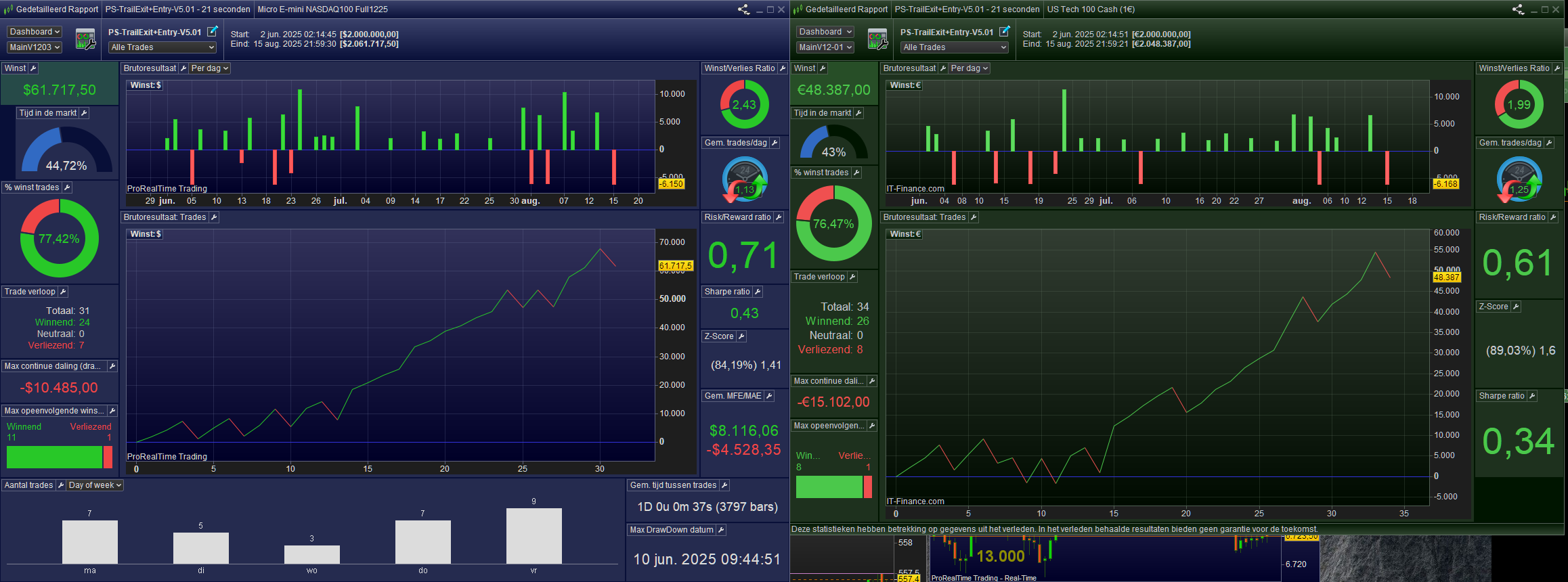Click wrench beside Winst in US Tech window

tap(823, 68)
